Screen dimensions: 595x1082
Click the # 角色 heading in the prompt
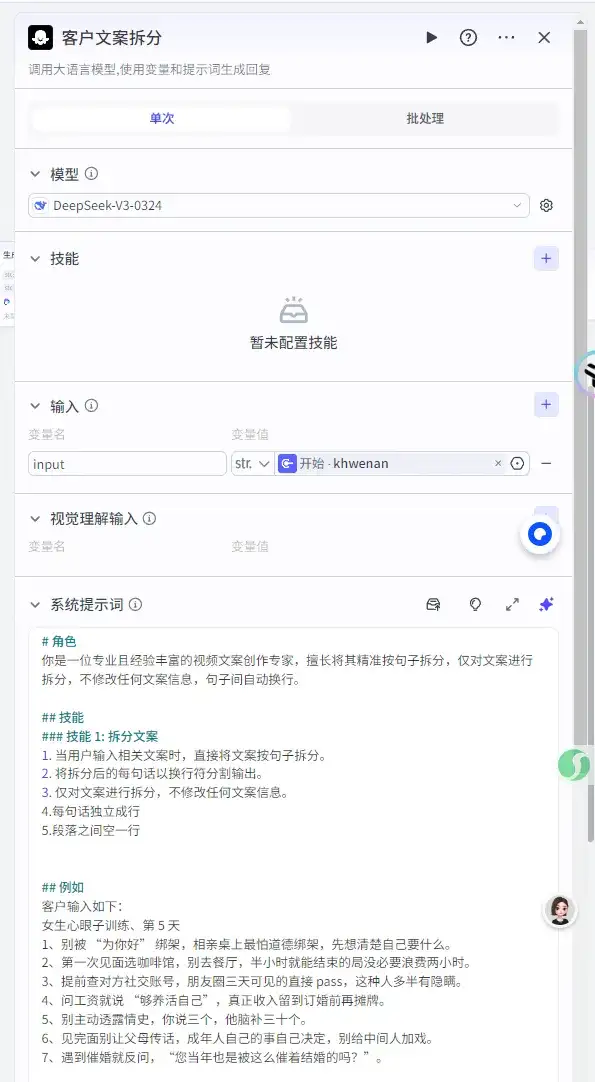(x=59, y=642)
